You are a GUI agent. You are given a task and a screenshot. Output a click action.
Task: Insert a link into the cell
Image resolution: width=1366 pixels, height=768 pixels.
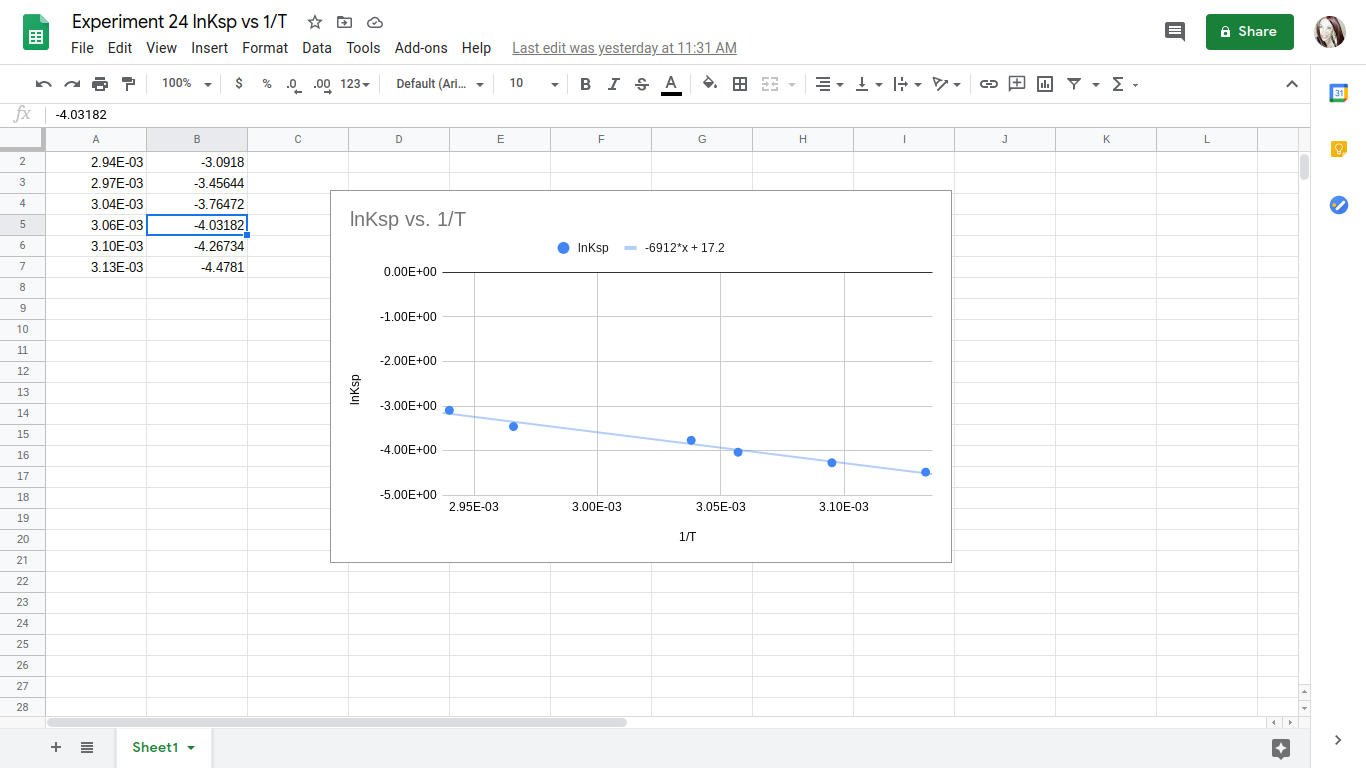tap(989, 84)
